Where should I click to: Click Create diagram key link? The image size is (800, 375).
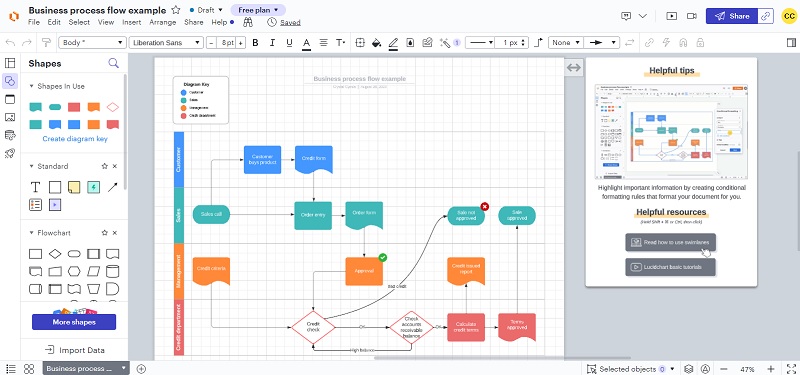pos(75,139)
